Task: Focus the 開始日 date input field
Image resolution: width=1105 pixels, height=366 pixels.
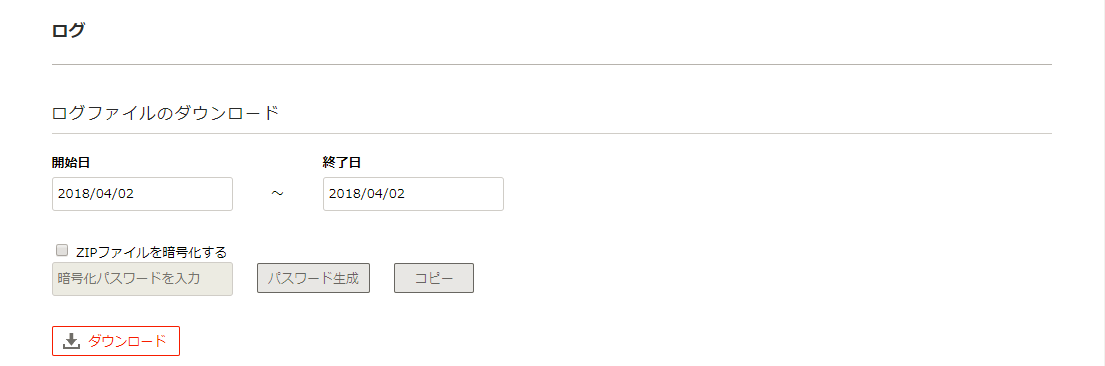Action: tap(142, 194)
